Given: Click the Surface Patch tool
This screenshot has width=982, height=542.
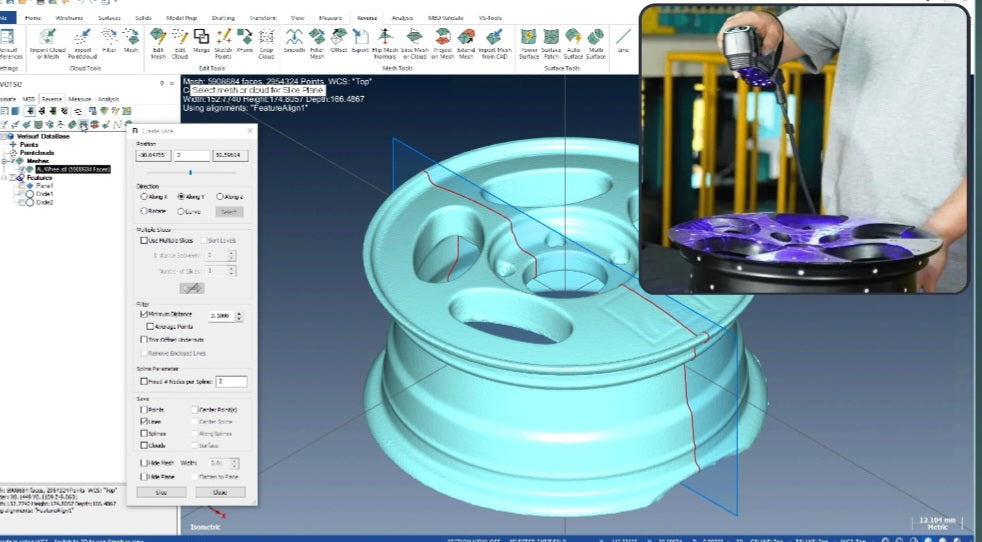Looking at the screenshot, I should click(551, 44).
